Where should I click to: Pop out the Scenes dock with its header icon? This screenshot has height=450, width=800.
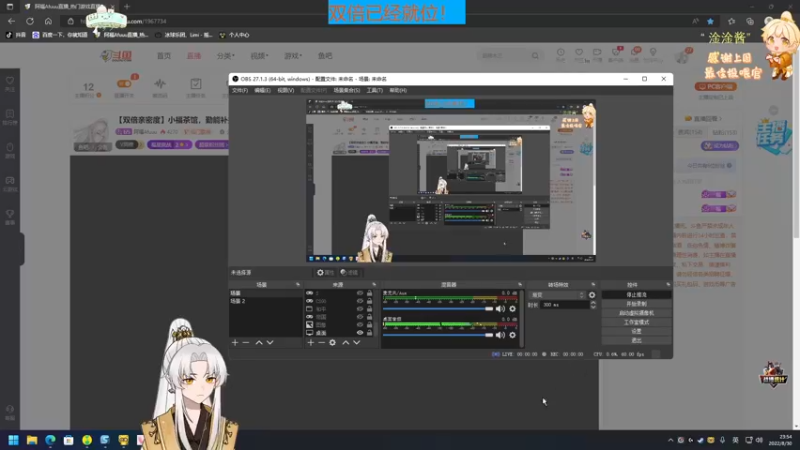(x=297, y=285)
